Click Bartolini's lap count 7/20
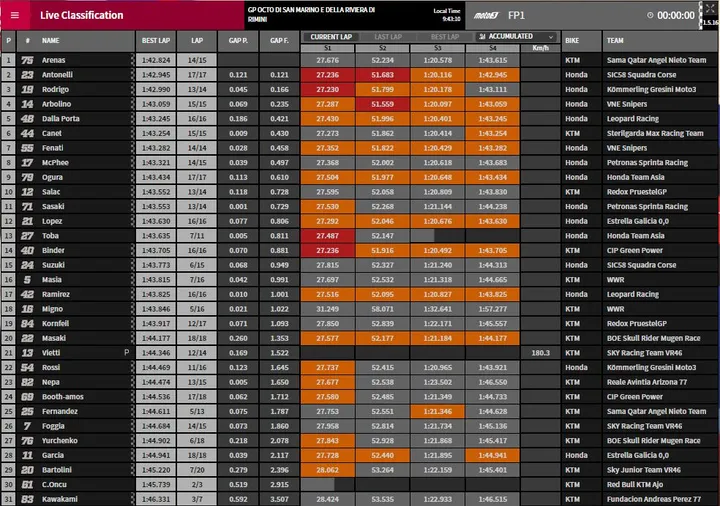 (197, 470)
